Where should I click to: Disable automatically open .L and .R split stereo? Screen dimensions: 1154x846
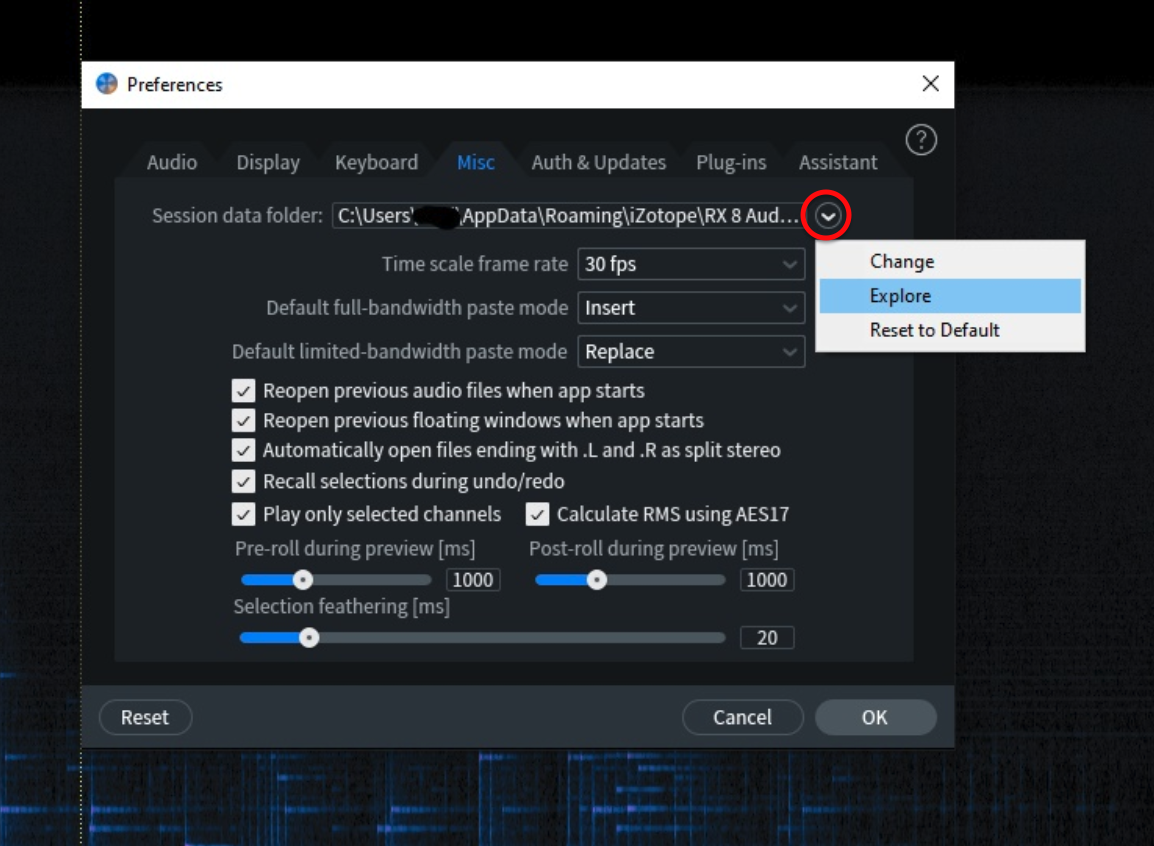(x=244, y=450)
